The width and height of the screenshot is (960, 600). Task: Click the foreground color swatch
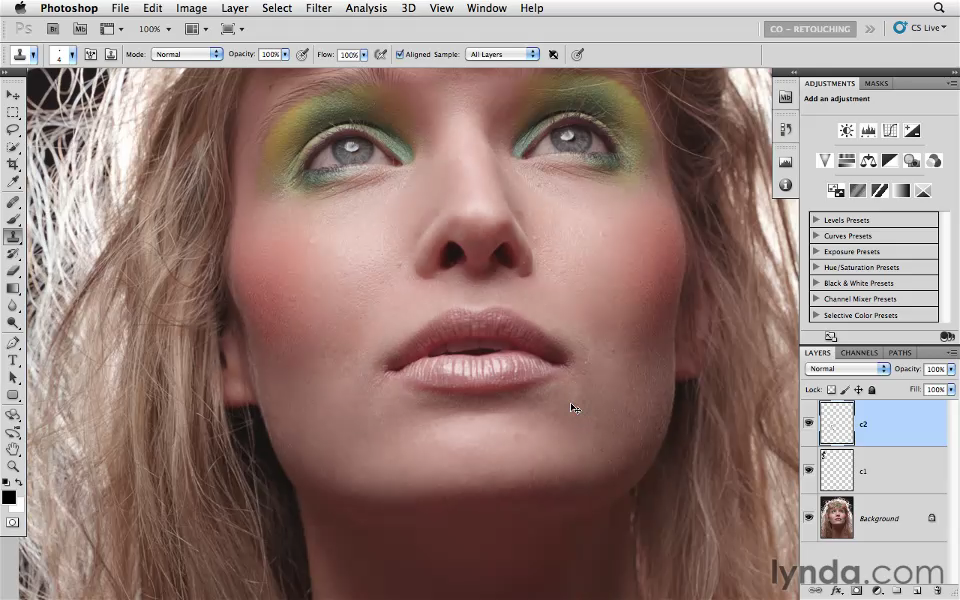point(9,497)
